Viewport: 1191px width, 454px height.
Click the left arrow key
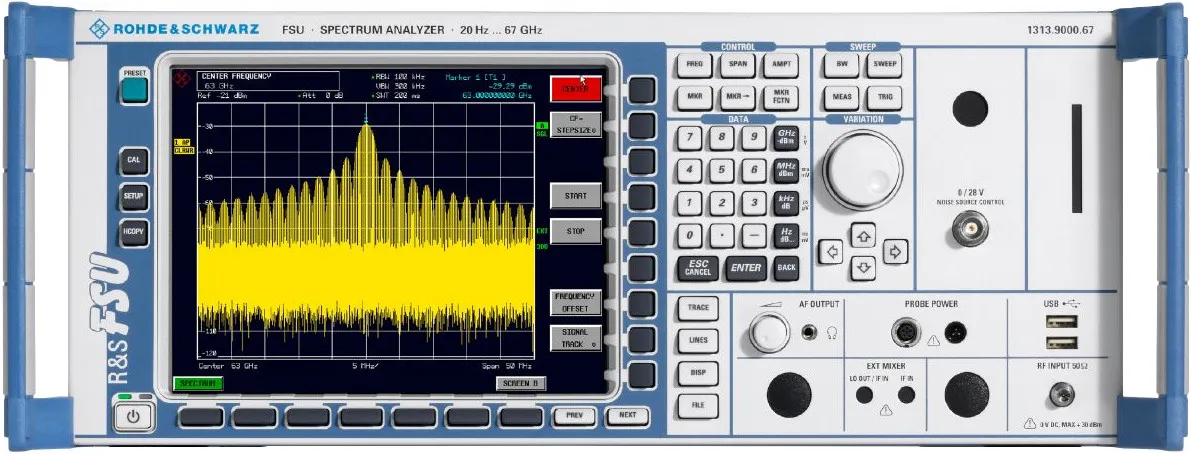pos(832,251)
